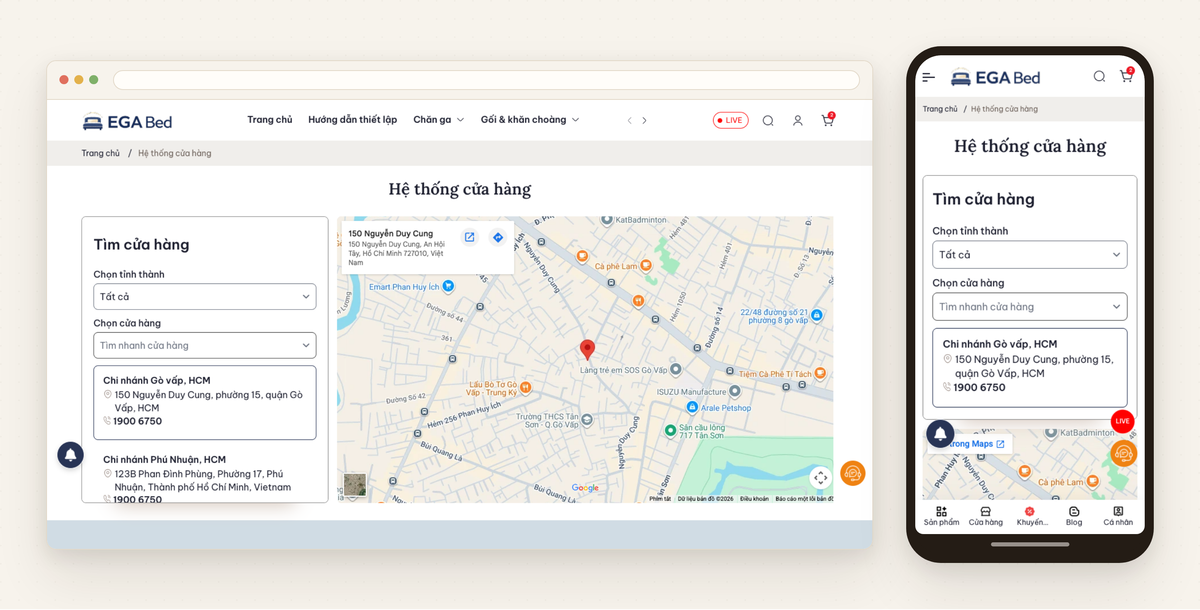Viewport: 1200px width, 610px height.
Task: Click the Google logo on the map
Action: [x=585, y=488]
